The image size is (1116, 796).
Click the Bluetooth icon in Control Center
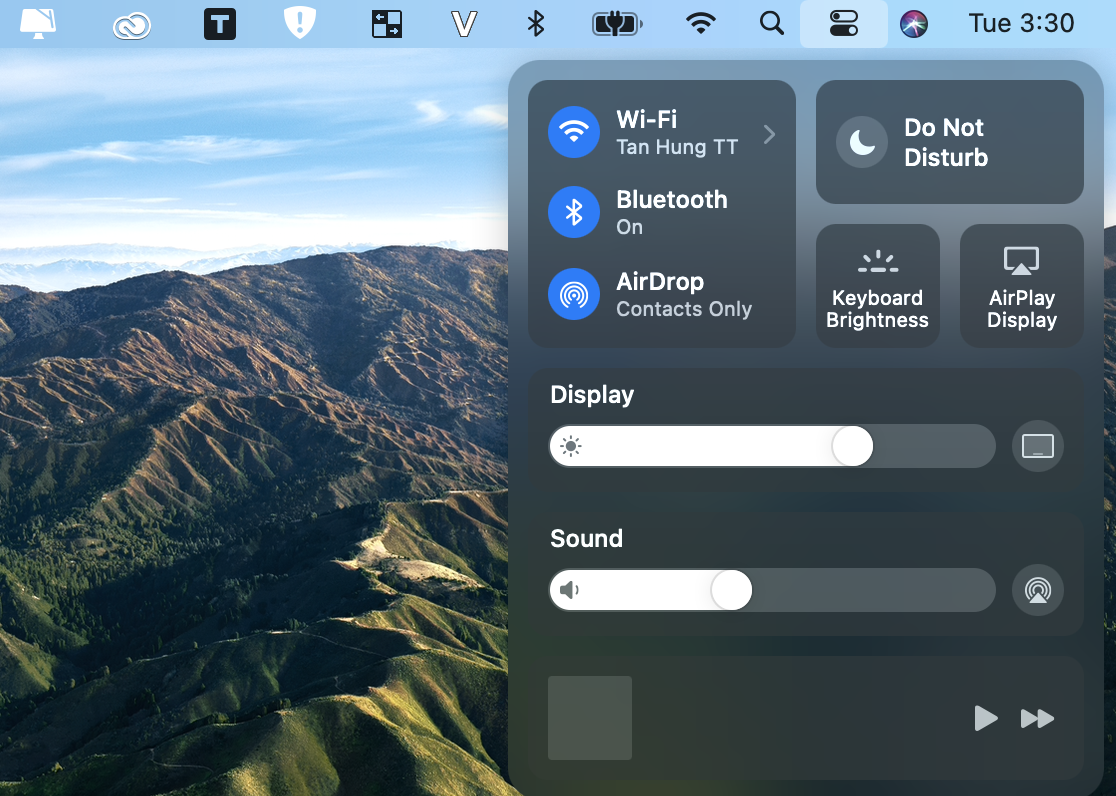573,212
